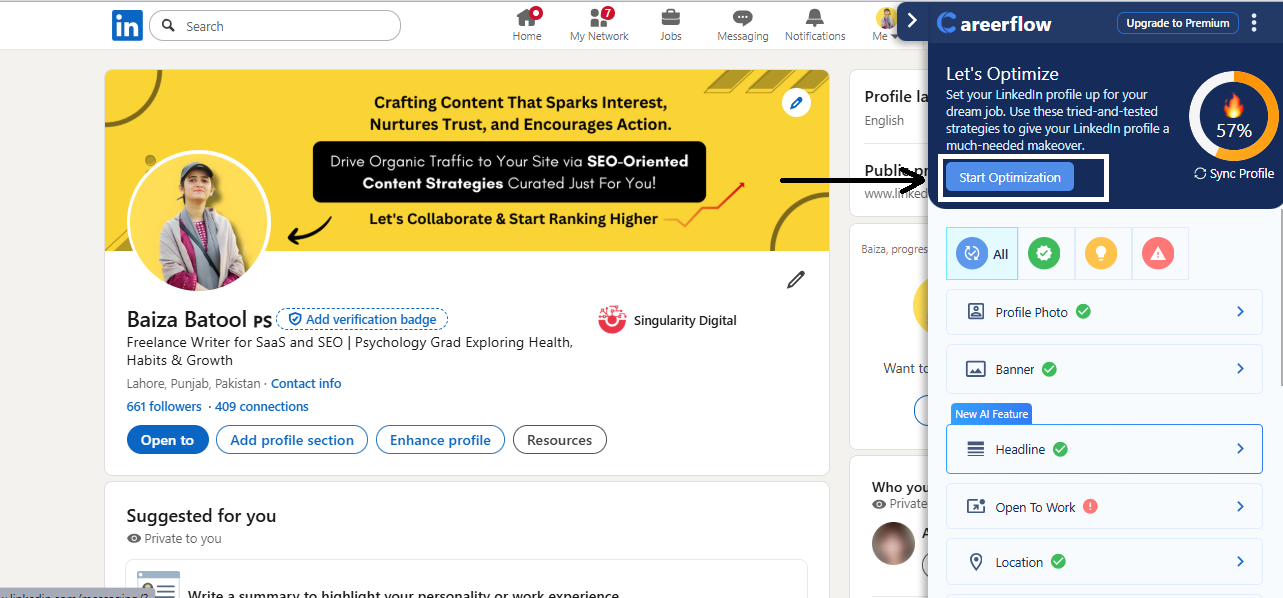Click Open To Work section icon

pos(976,507)
